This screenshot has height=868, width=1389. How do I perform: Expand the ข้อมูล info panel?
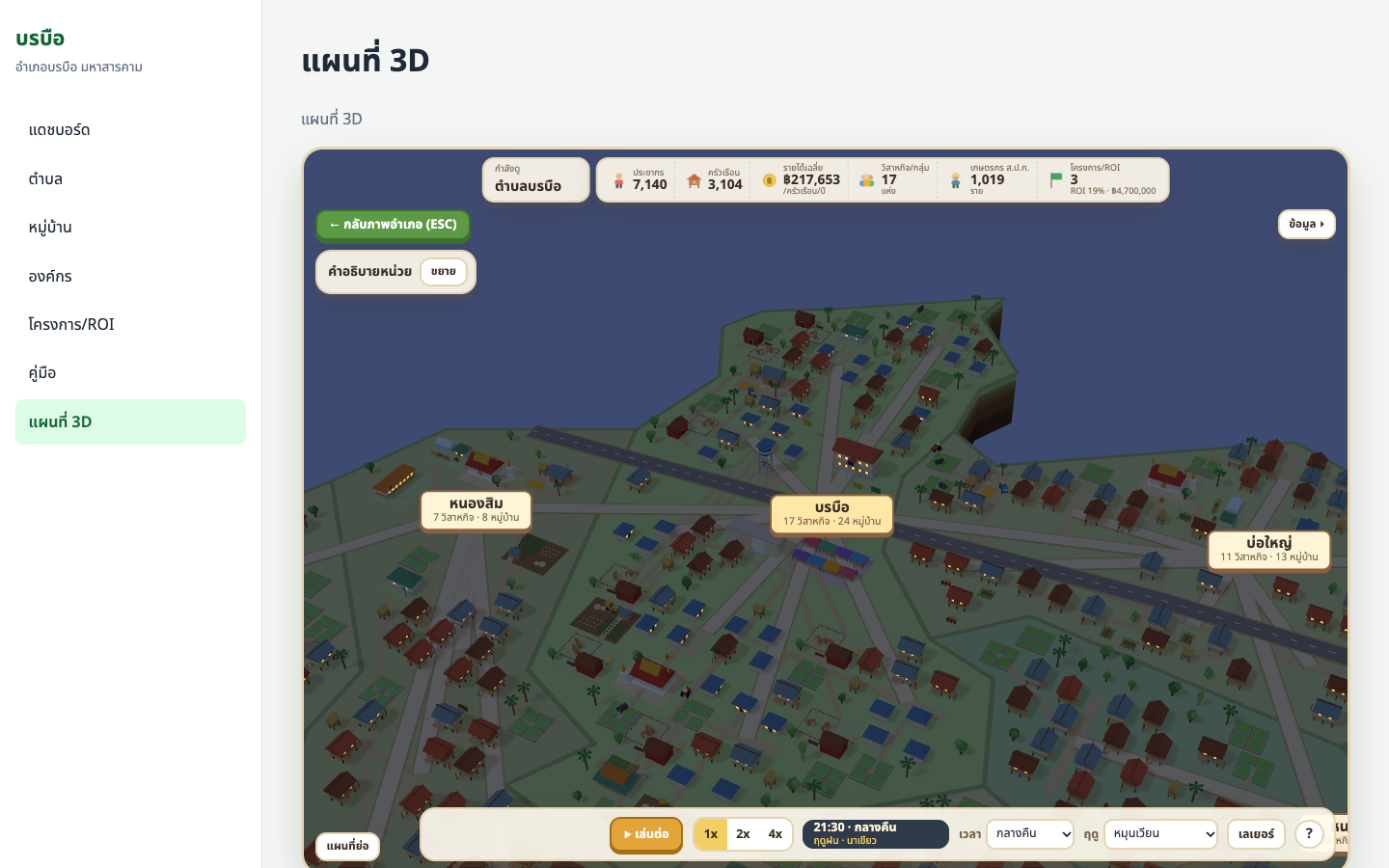pyautogui.click(x=1307, y=224)
